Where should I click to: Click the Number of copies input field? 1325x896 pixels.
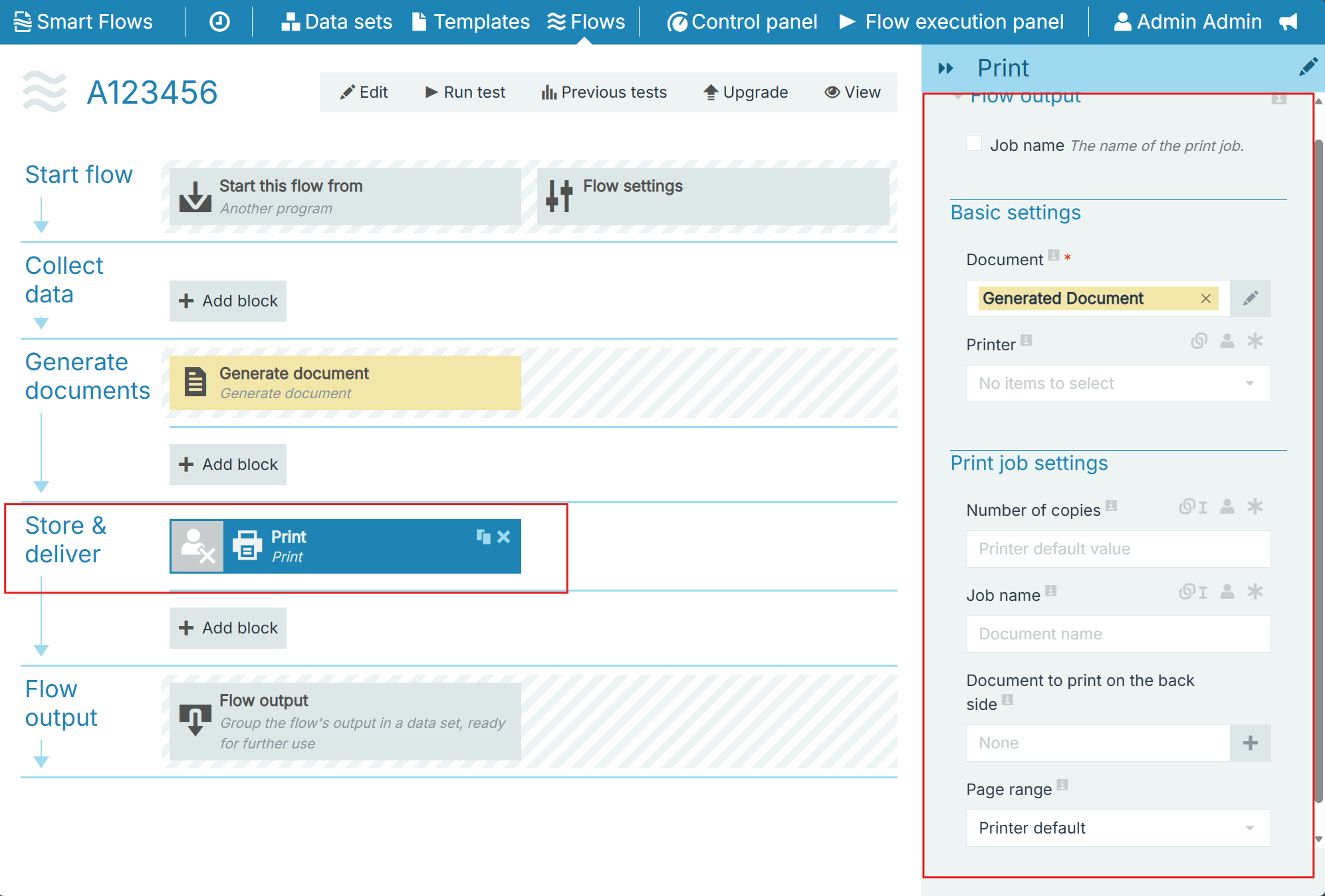(1118, 549)
